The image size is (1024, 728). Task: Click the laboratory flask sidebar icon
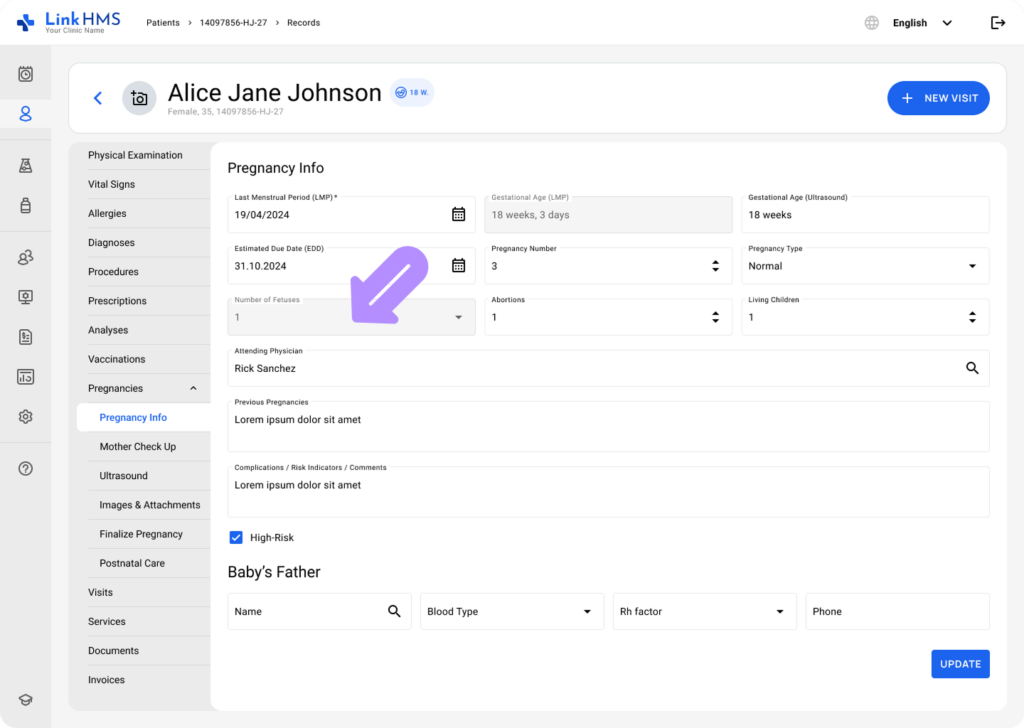tap(26, 166)
